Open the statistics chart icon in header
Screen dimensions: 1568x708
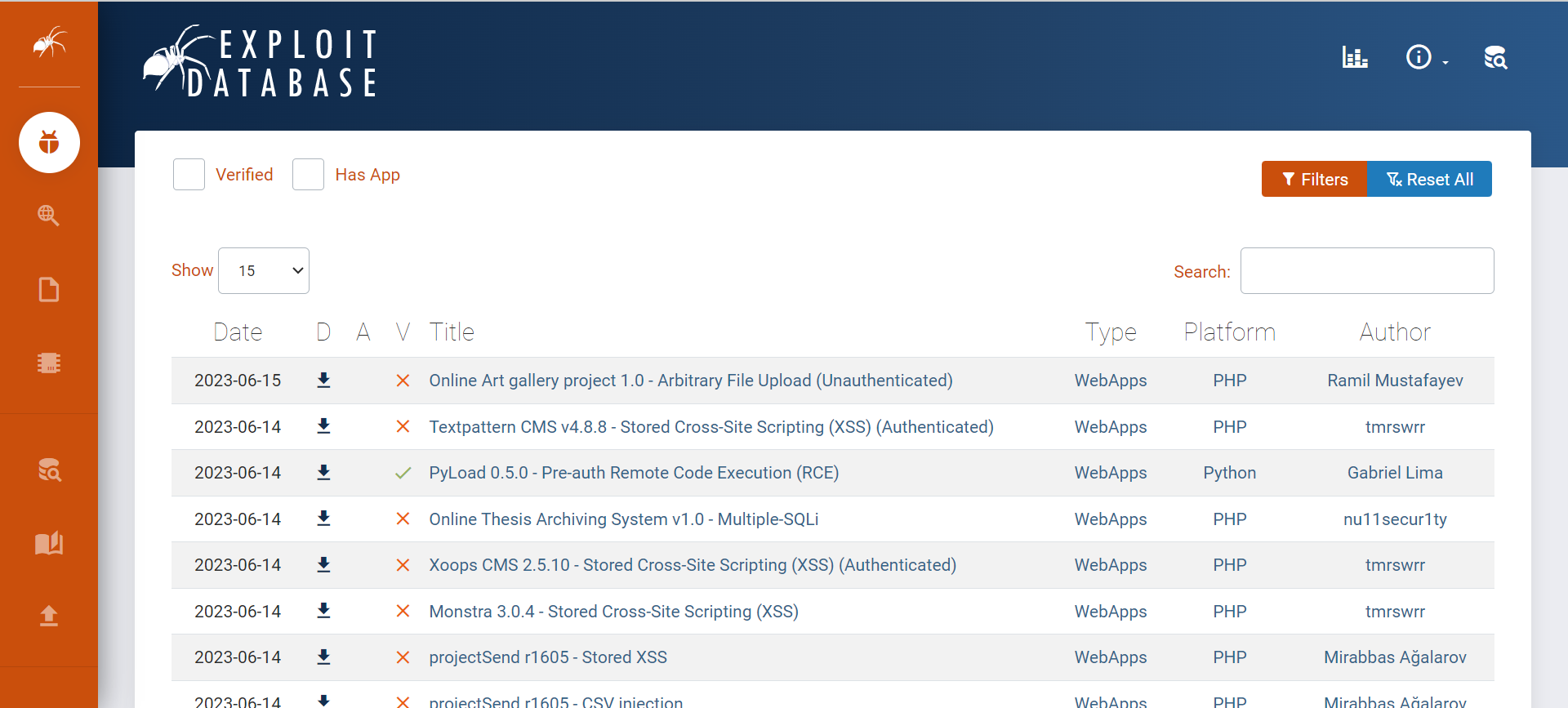[1355, 57]
